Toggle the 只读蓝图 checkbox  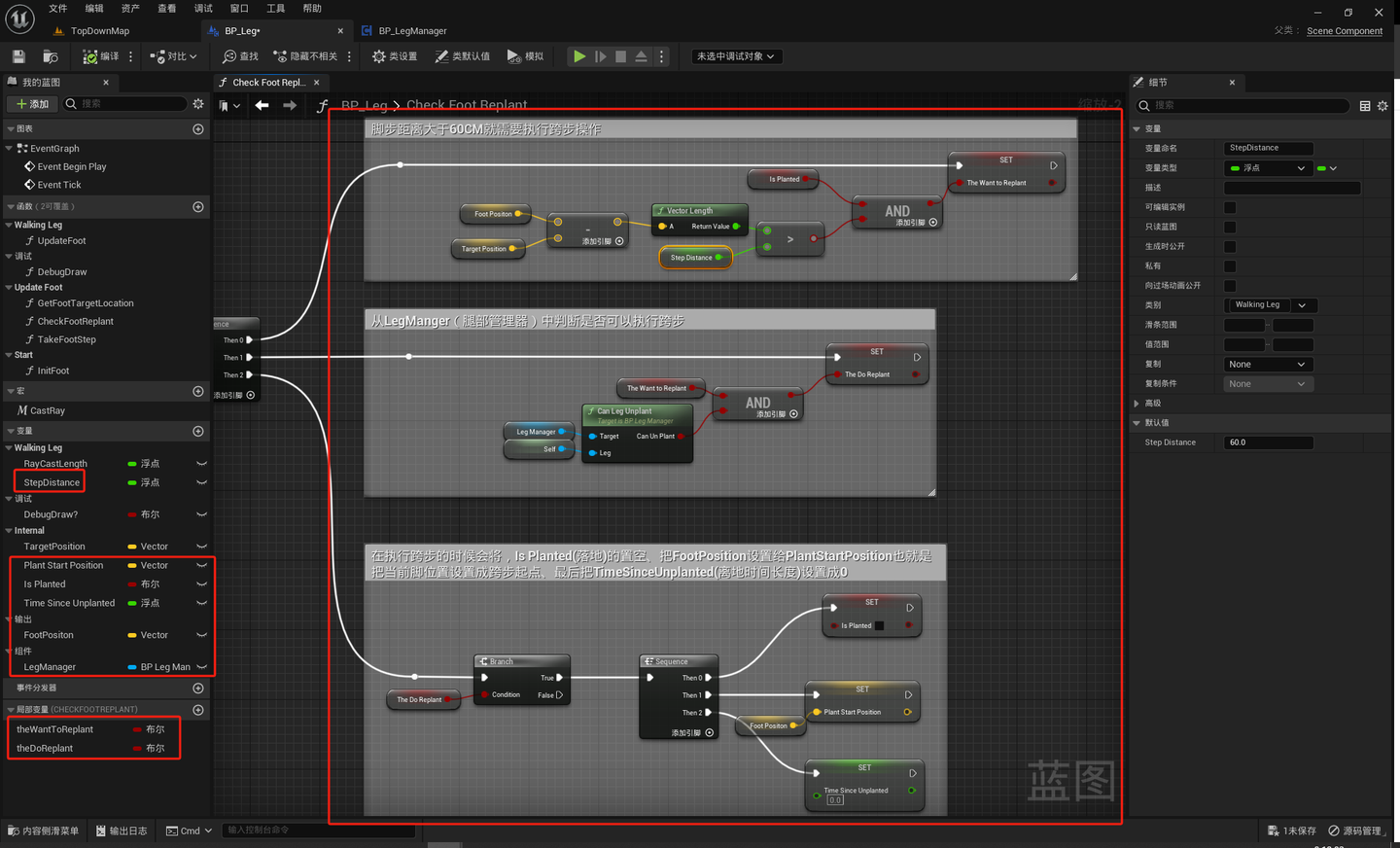(1230, 227)
